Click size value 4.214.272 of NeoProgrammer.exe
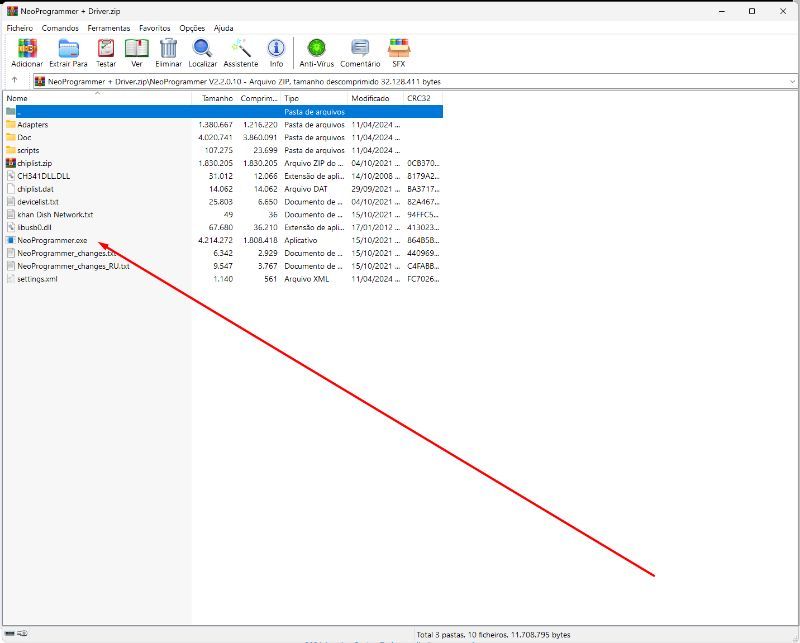The image size is (800, 643). click(215, 240)
